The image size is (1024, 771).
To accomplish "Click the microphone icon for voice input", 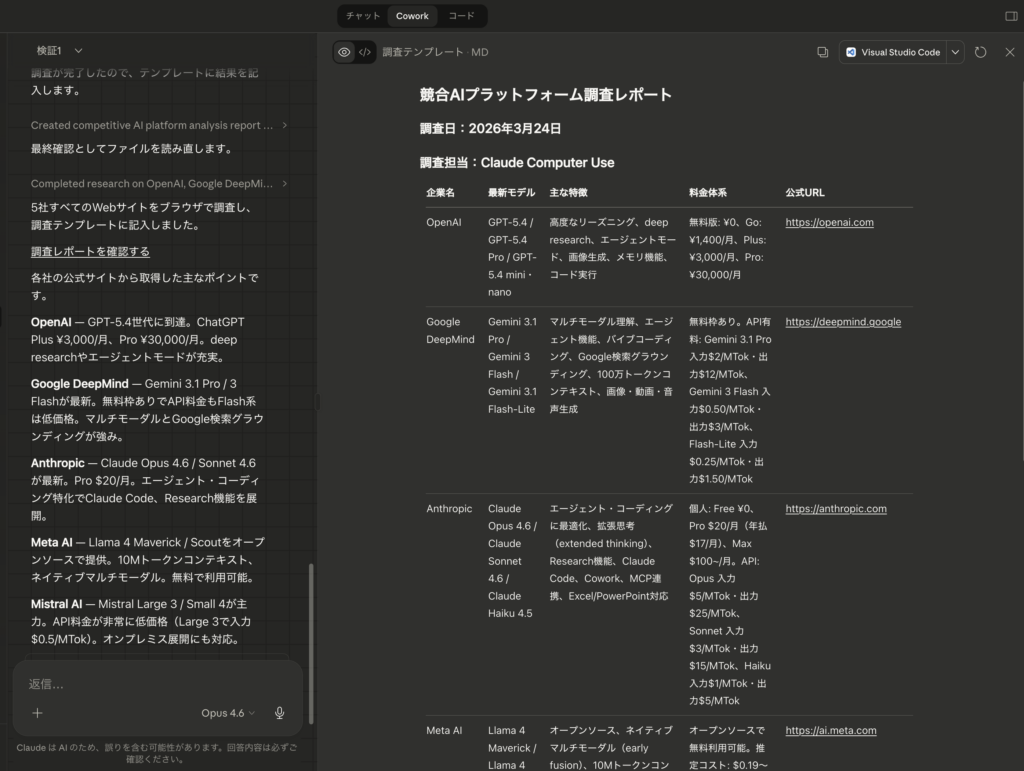I will 280,712.
